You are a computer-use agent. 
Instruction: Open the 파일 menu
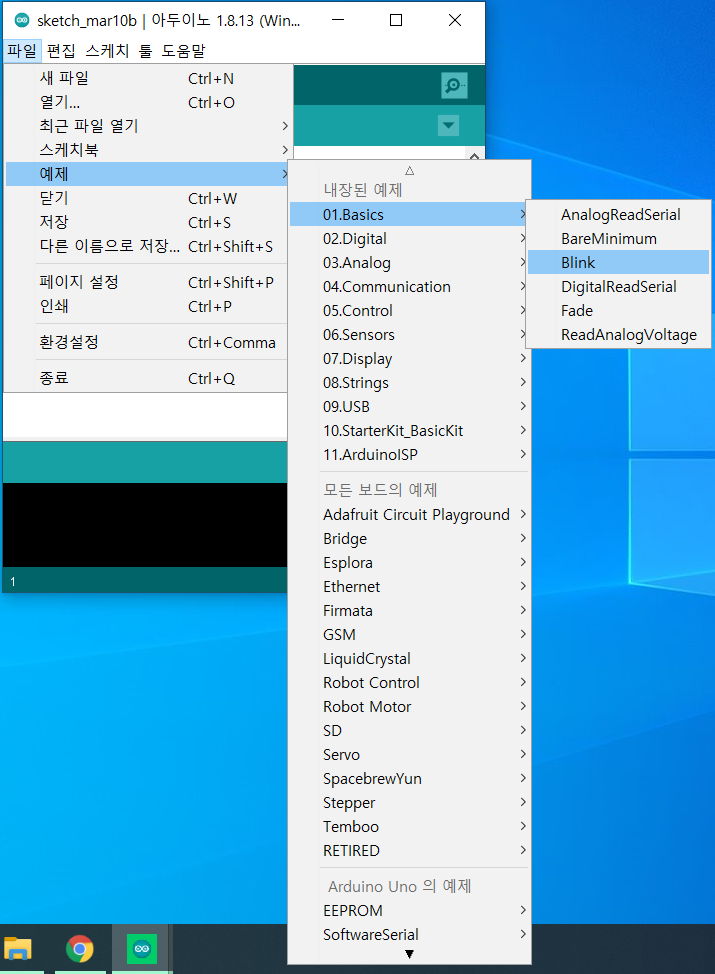(22, 50)
